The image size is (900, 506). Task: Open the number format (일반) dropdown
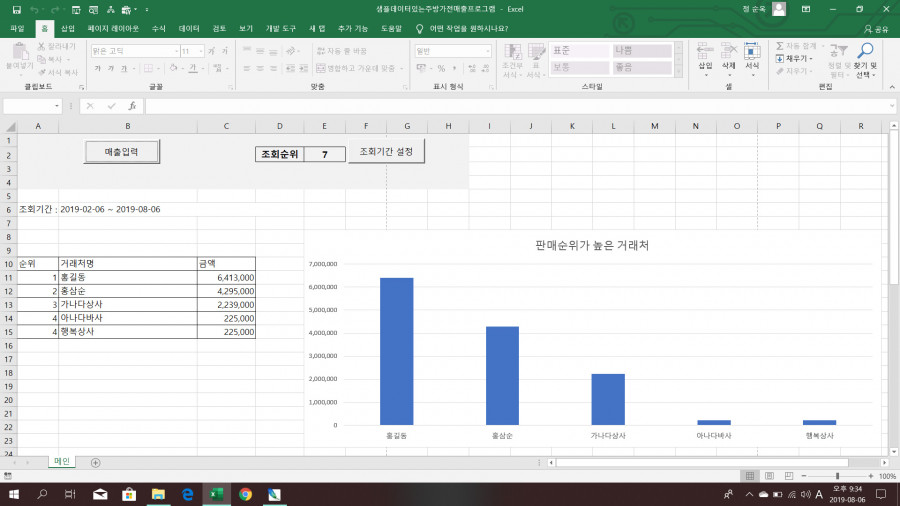point(487,51)
